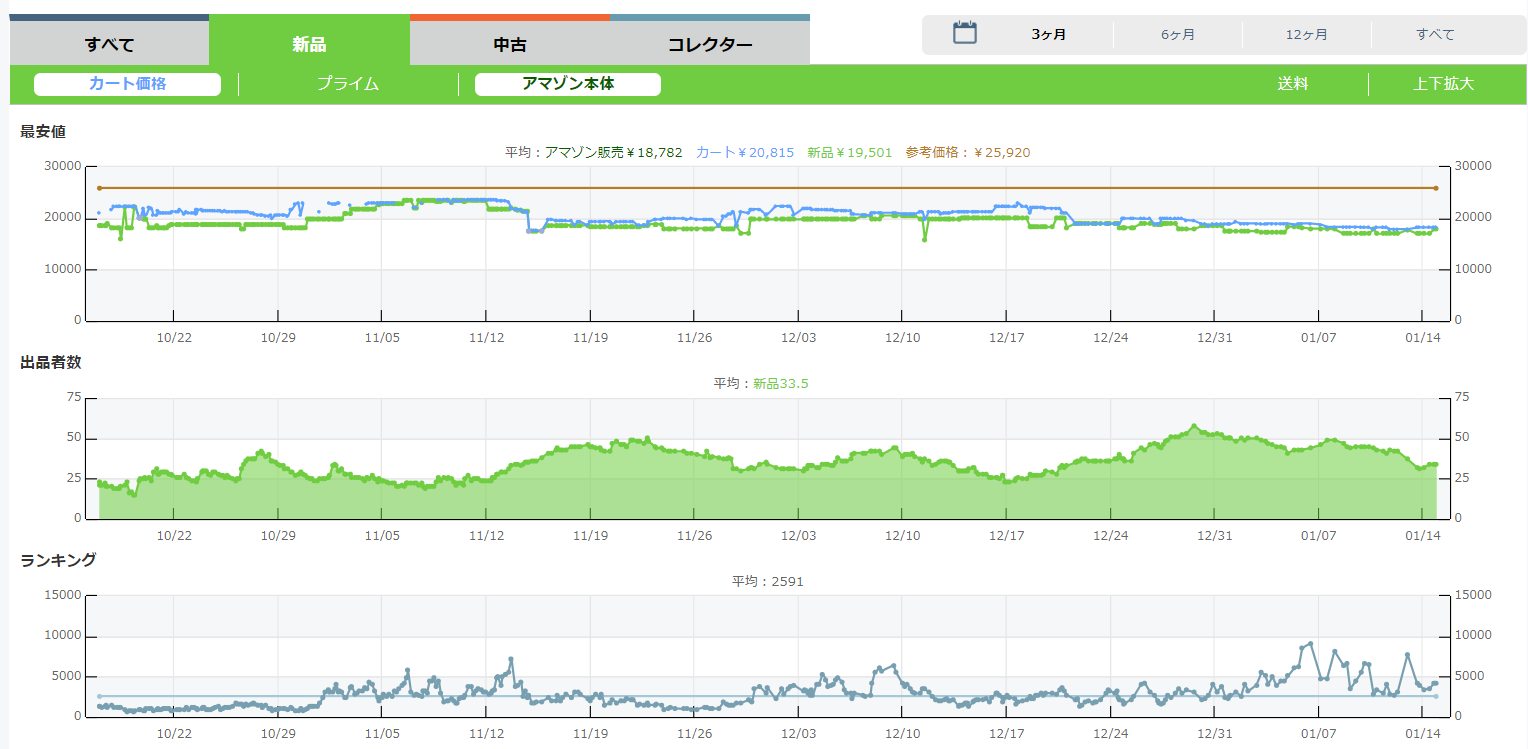
Task: Select the 3ヶ月 time range
Action: (1048, 35)
